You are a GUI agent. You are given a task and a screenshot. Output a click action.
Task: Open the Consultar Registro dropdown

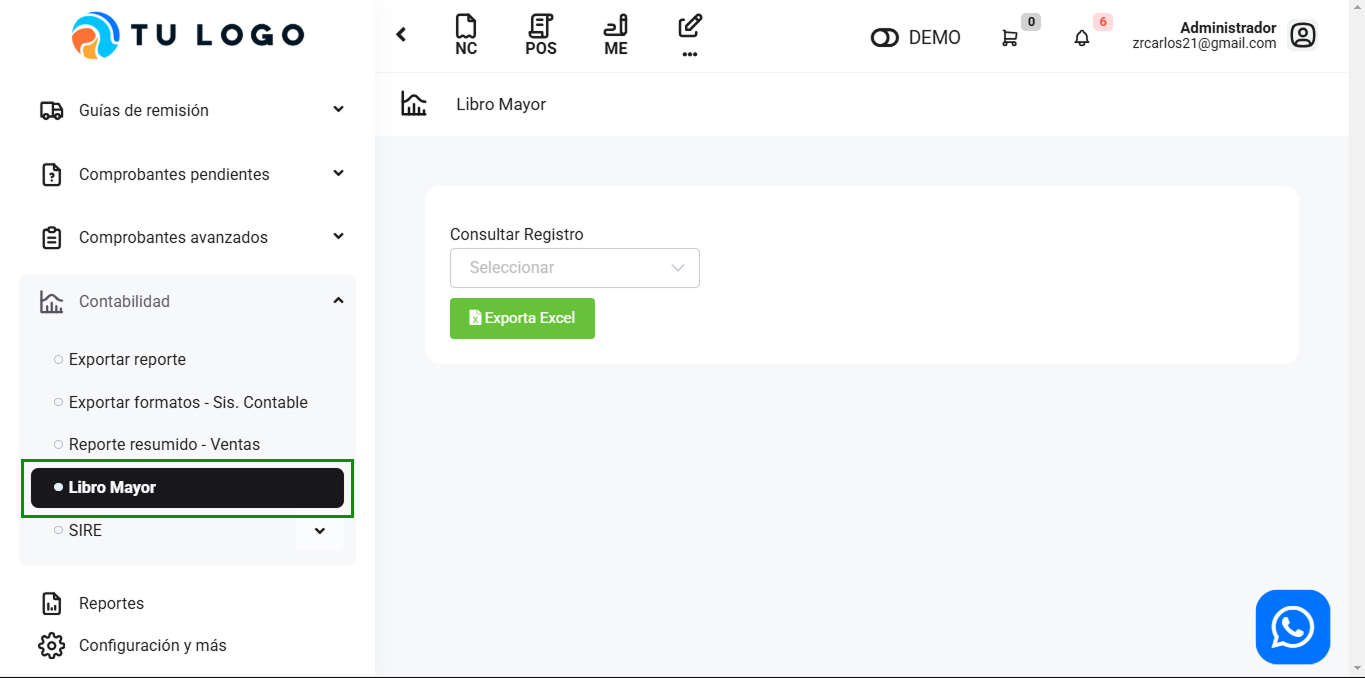tap(575, 268)
